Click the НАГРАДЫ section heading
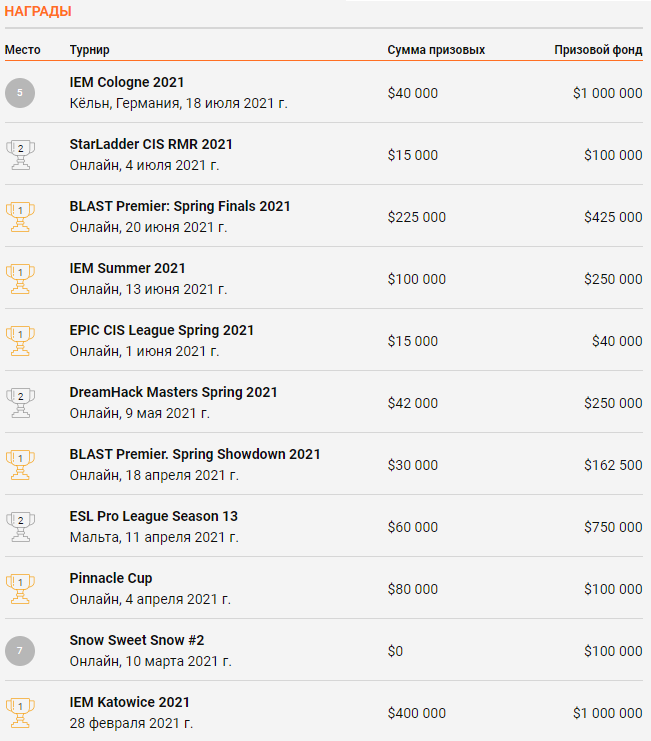Viewport: 651px width, 741px height. click(38, 12)
